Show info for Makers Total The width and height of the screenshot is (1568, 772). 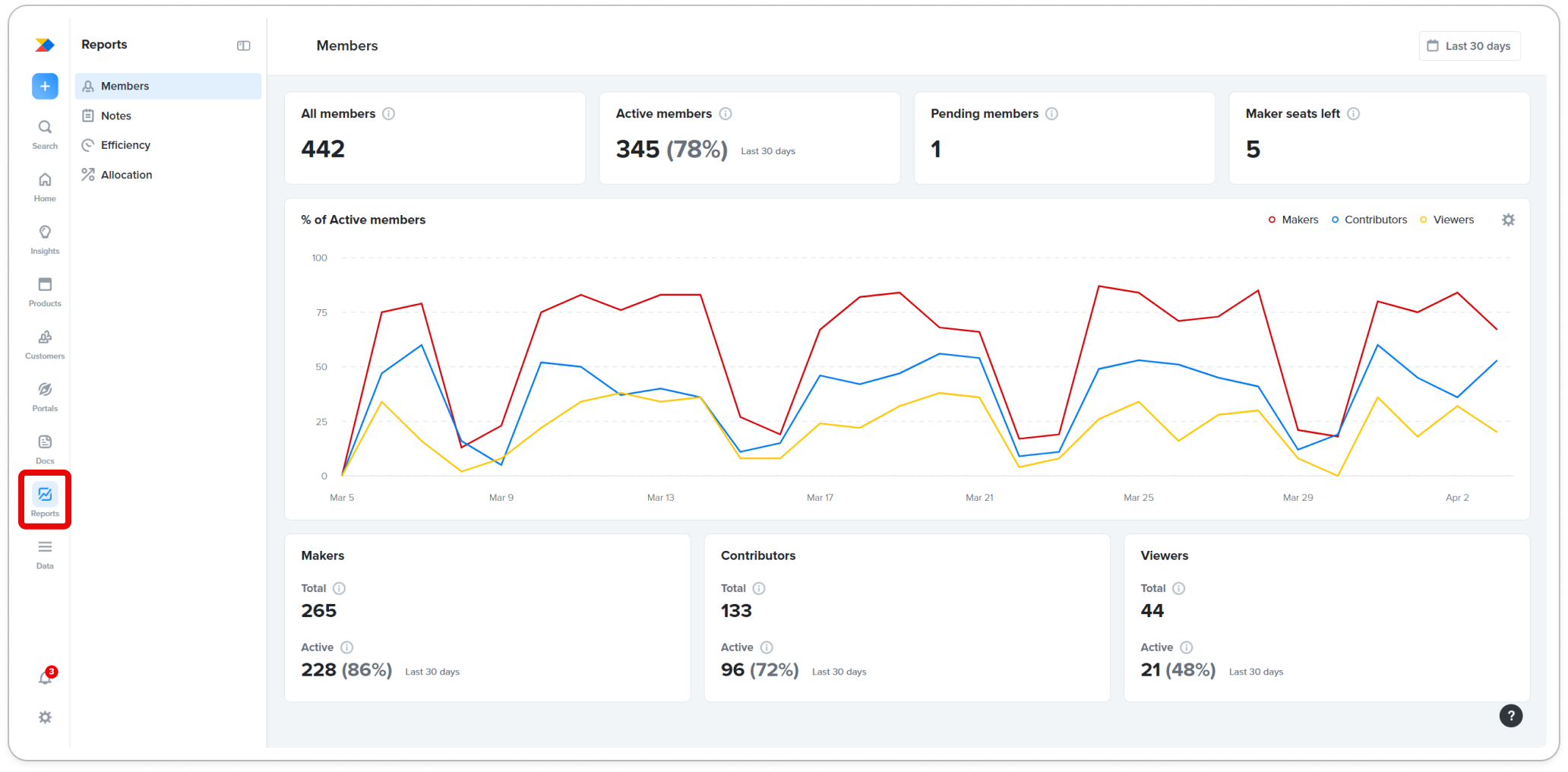[339, 588]
